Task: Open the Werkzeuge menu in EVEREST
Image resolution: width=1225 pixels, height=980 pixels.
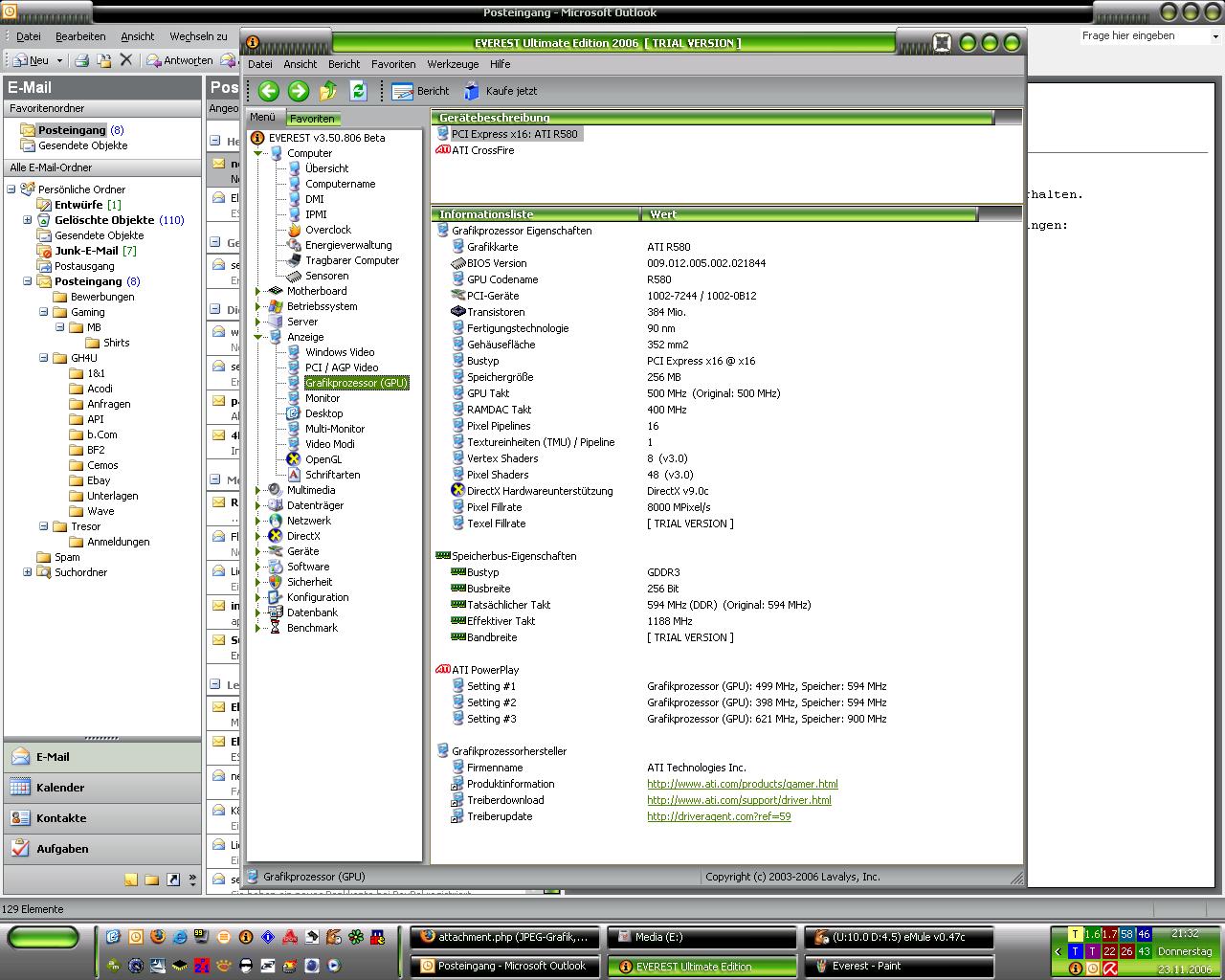Action: tap(453, 64)
